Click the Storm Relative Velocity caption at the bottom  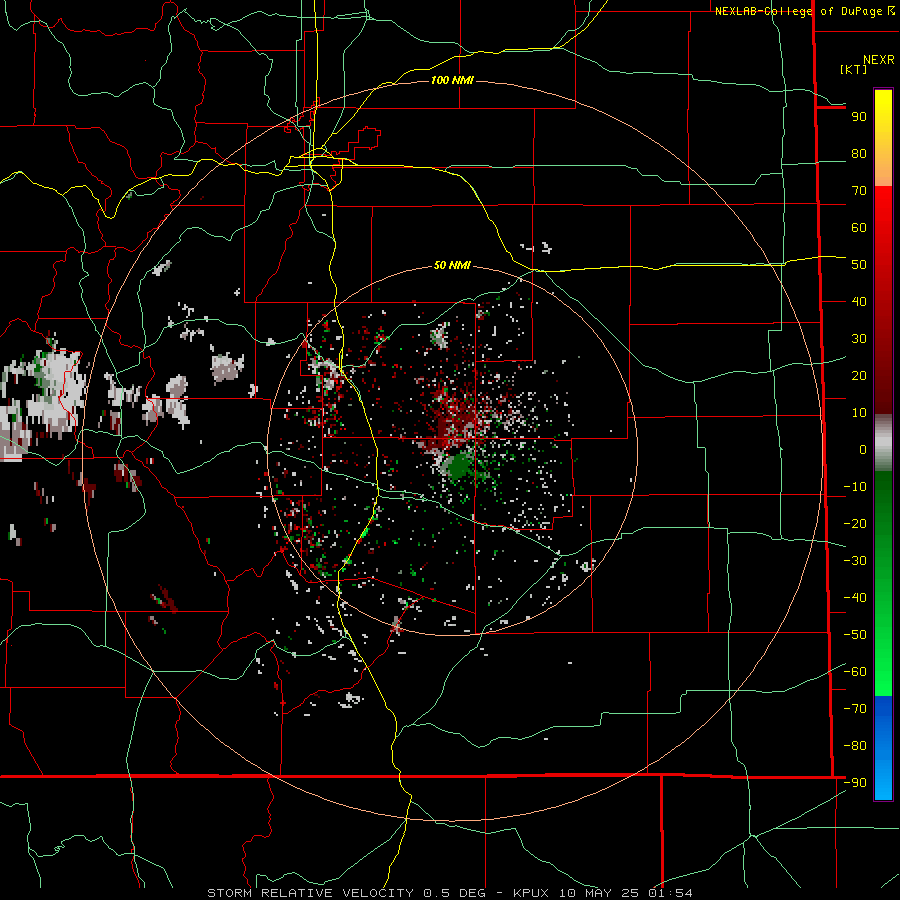[x=449, y=893]
